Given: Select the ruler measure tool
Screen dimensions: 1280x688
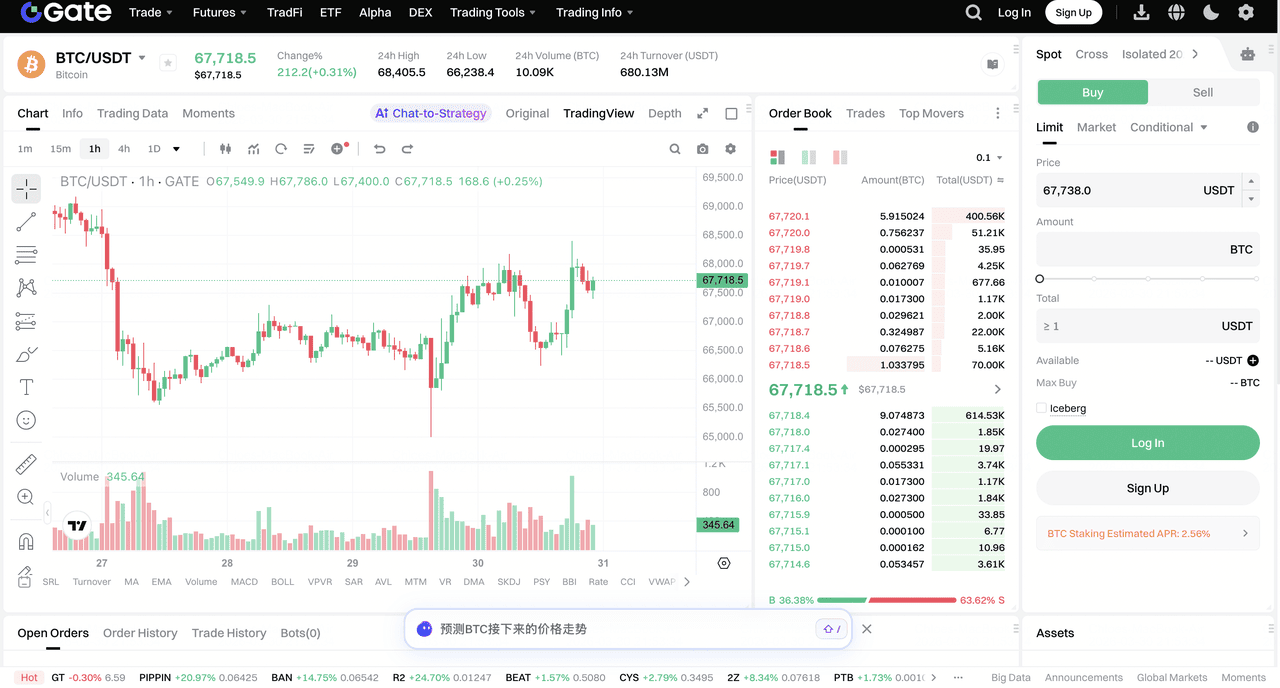Looking at the screenshot, I should pyautogui.click(x=26, y=464).
